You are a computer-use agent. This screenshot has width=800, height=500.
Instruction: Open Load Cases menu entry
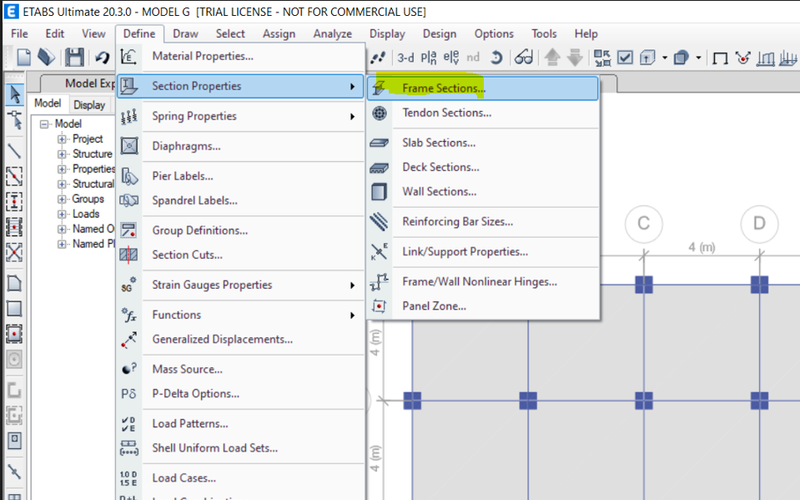click(x=240, y=479)
